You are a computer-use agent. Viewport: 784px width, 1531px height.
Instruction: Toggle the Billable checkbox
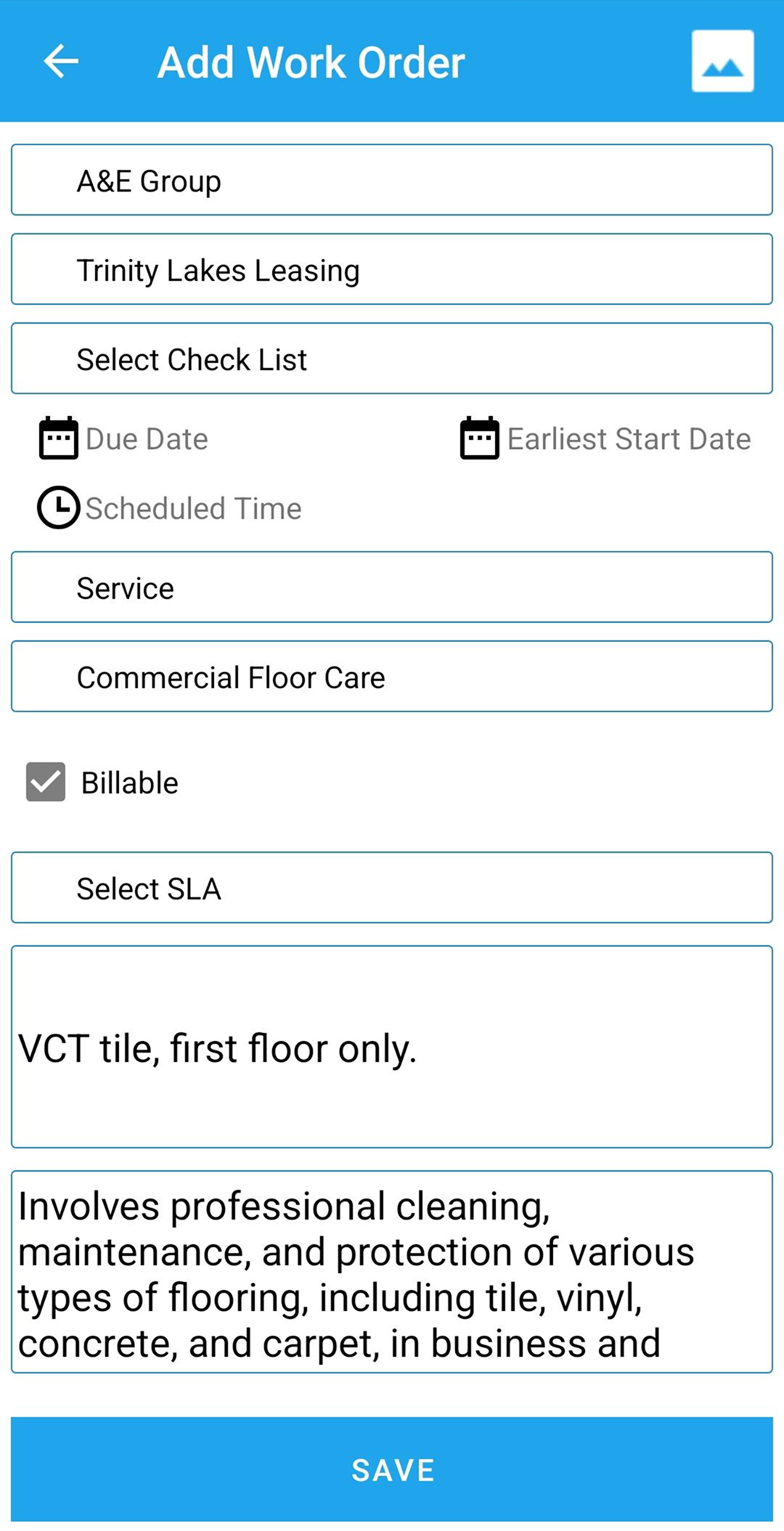tap(46, 782)
